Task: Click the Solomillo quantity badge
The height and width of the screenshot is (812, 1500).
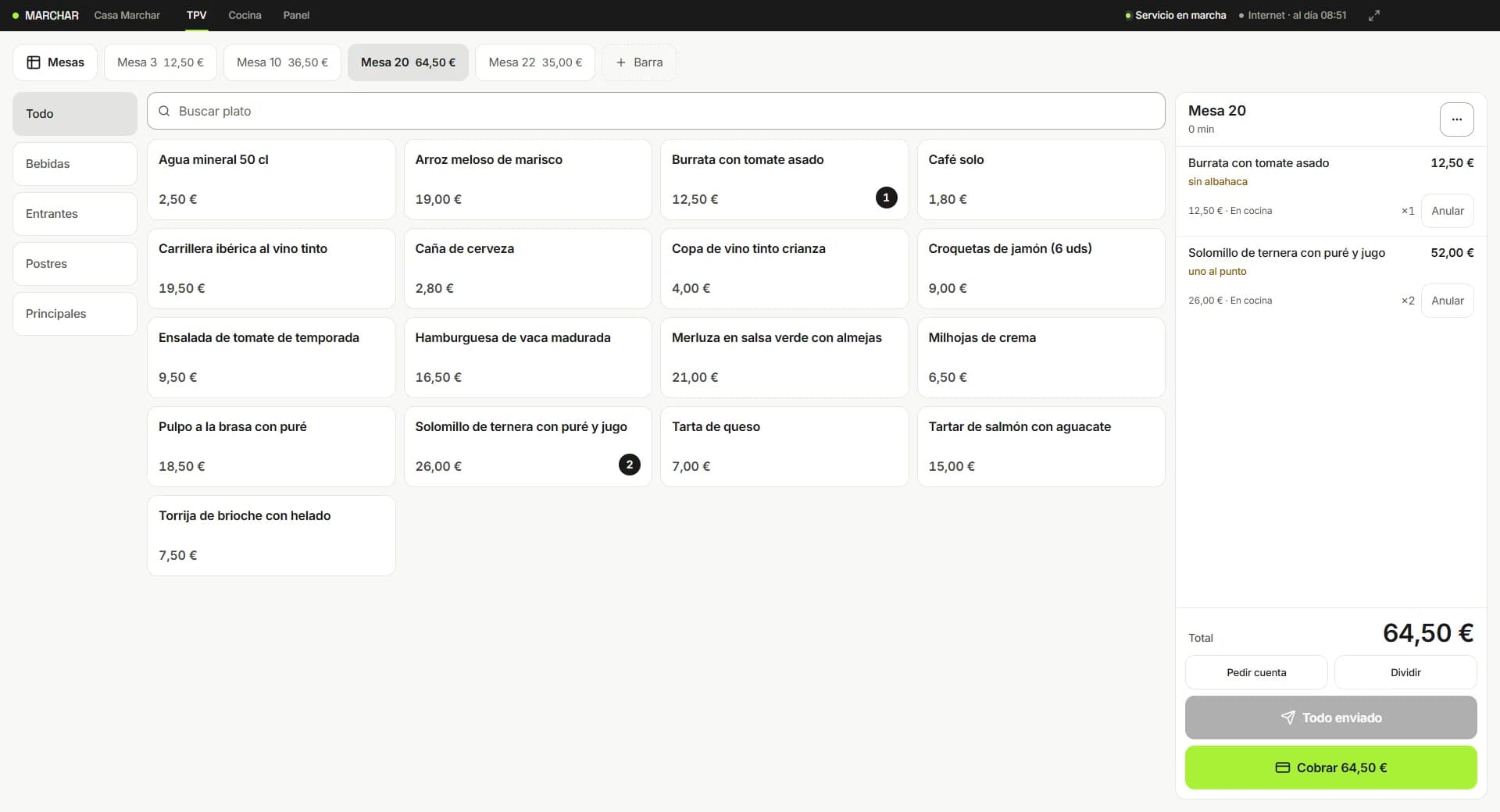Action: 630,465
